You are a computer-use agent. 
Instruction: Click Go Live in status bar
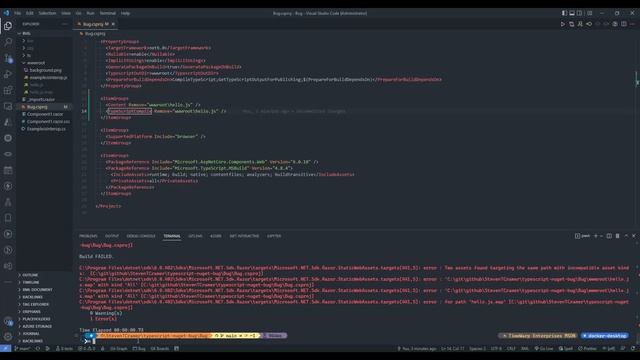point(544,349)
